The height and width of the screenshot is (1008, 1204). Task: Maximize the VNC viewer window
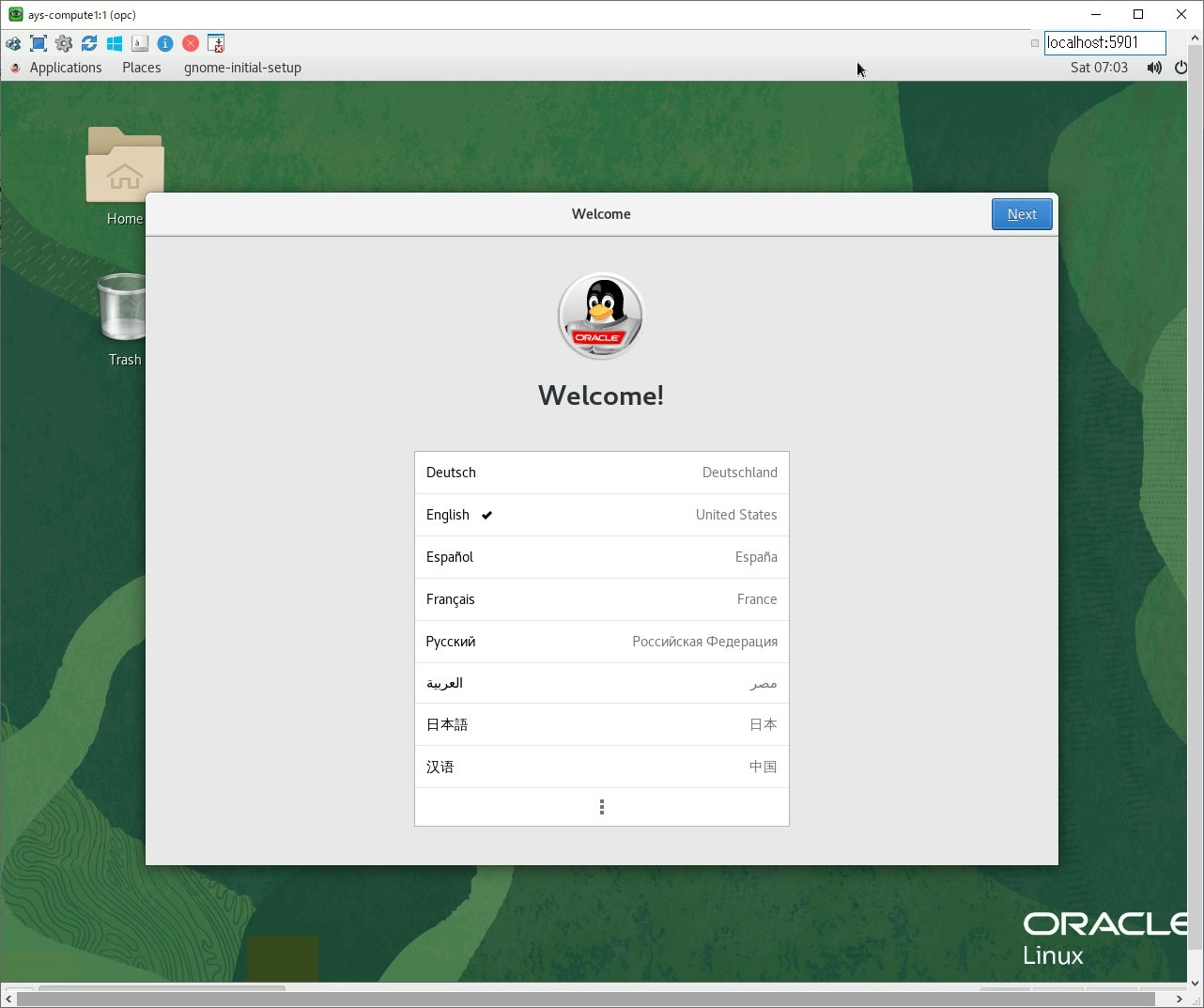1138,14
